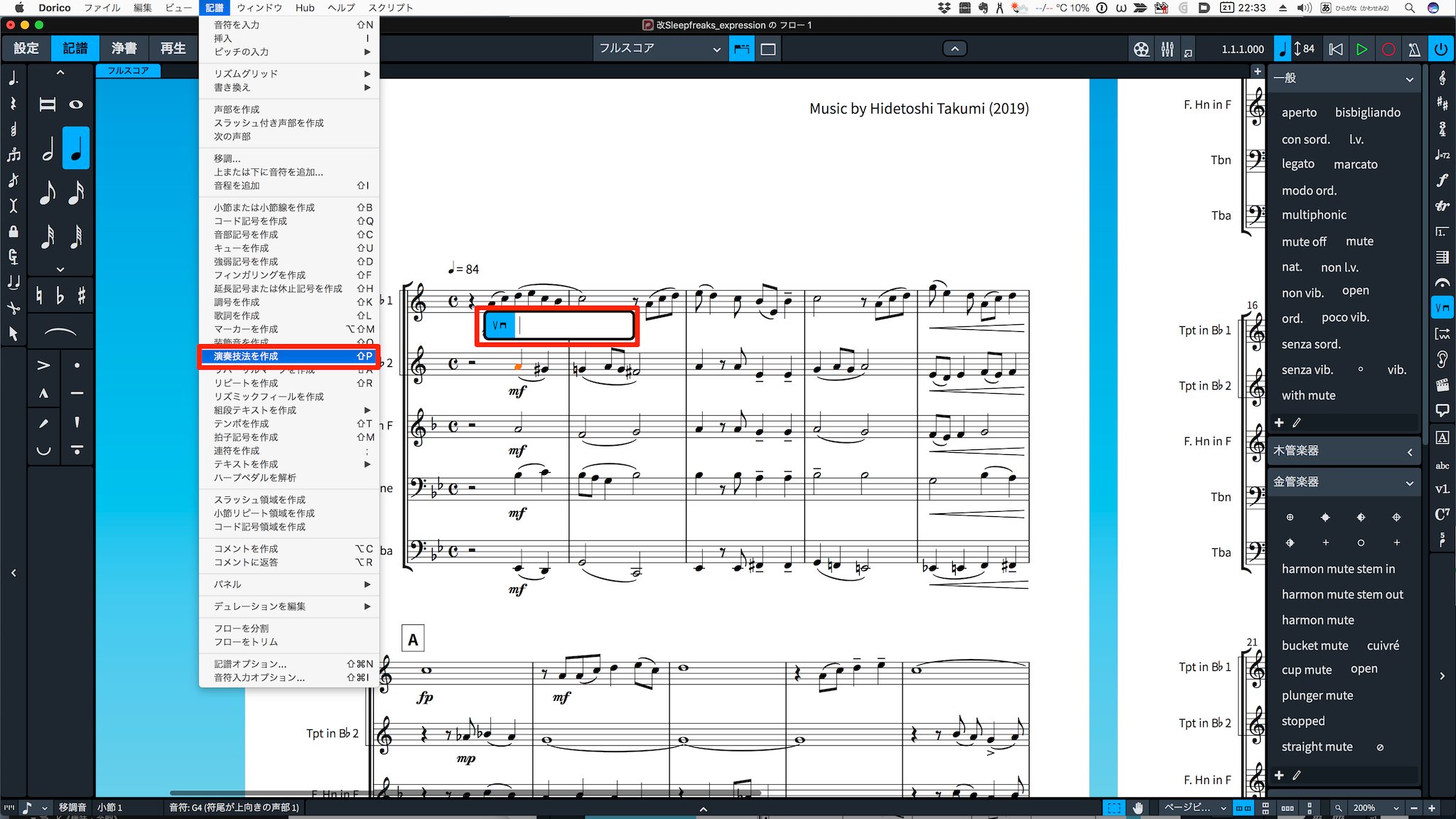Open the Key Signatures panel

point(1442,104)
